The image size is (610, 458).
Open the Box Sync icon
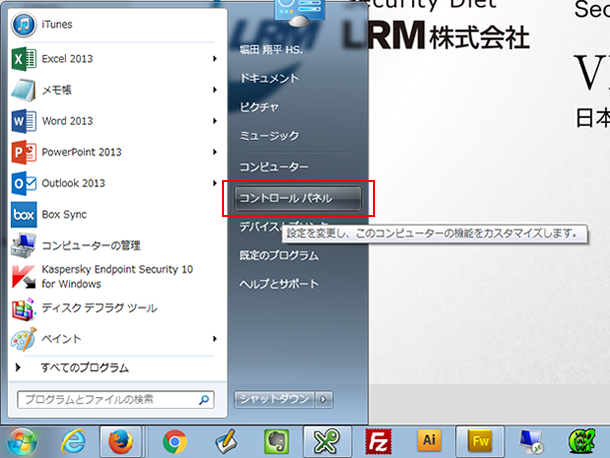click(24, 214)
